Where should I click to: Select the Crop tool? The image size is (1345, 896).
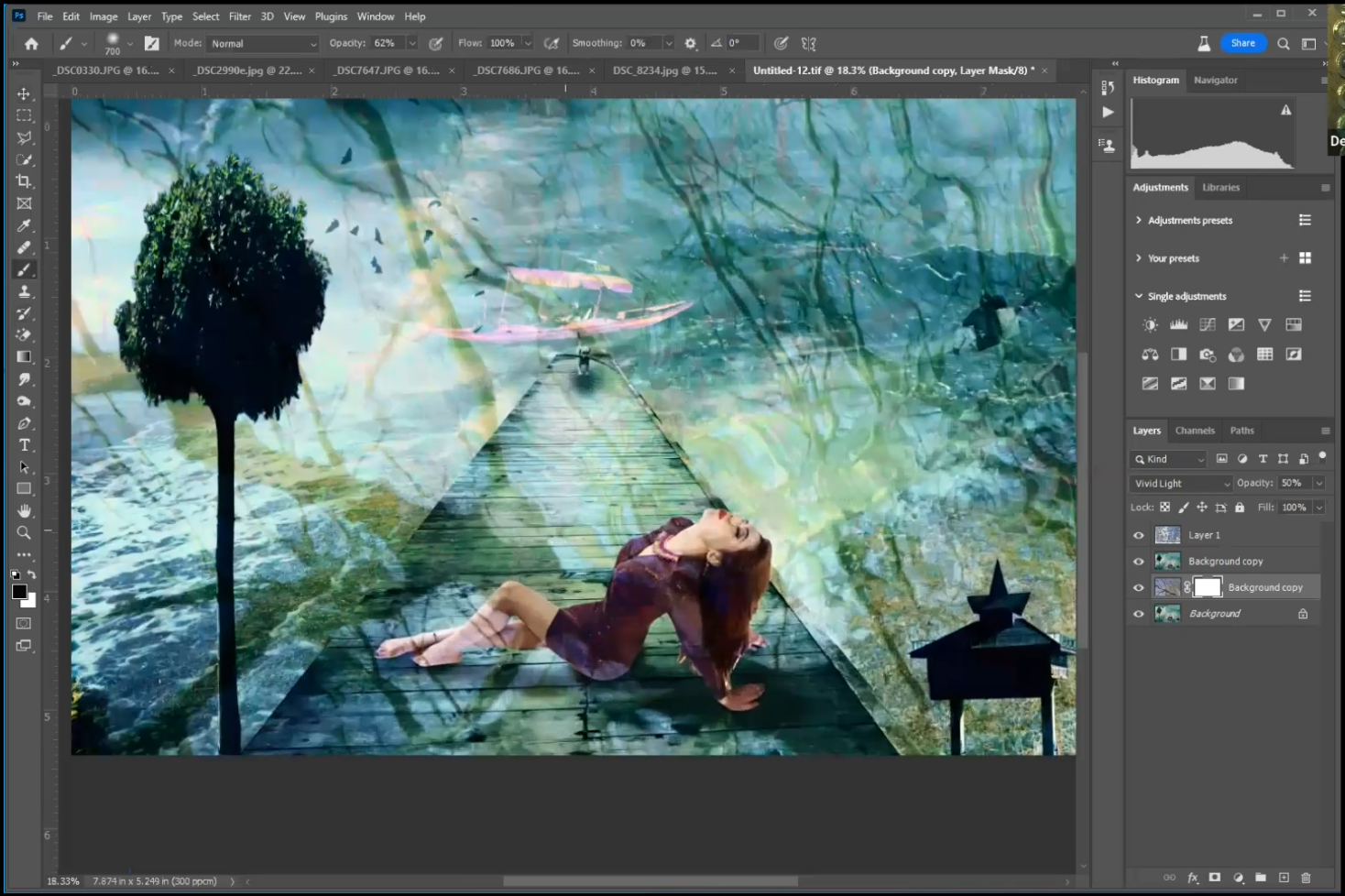24,181
